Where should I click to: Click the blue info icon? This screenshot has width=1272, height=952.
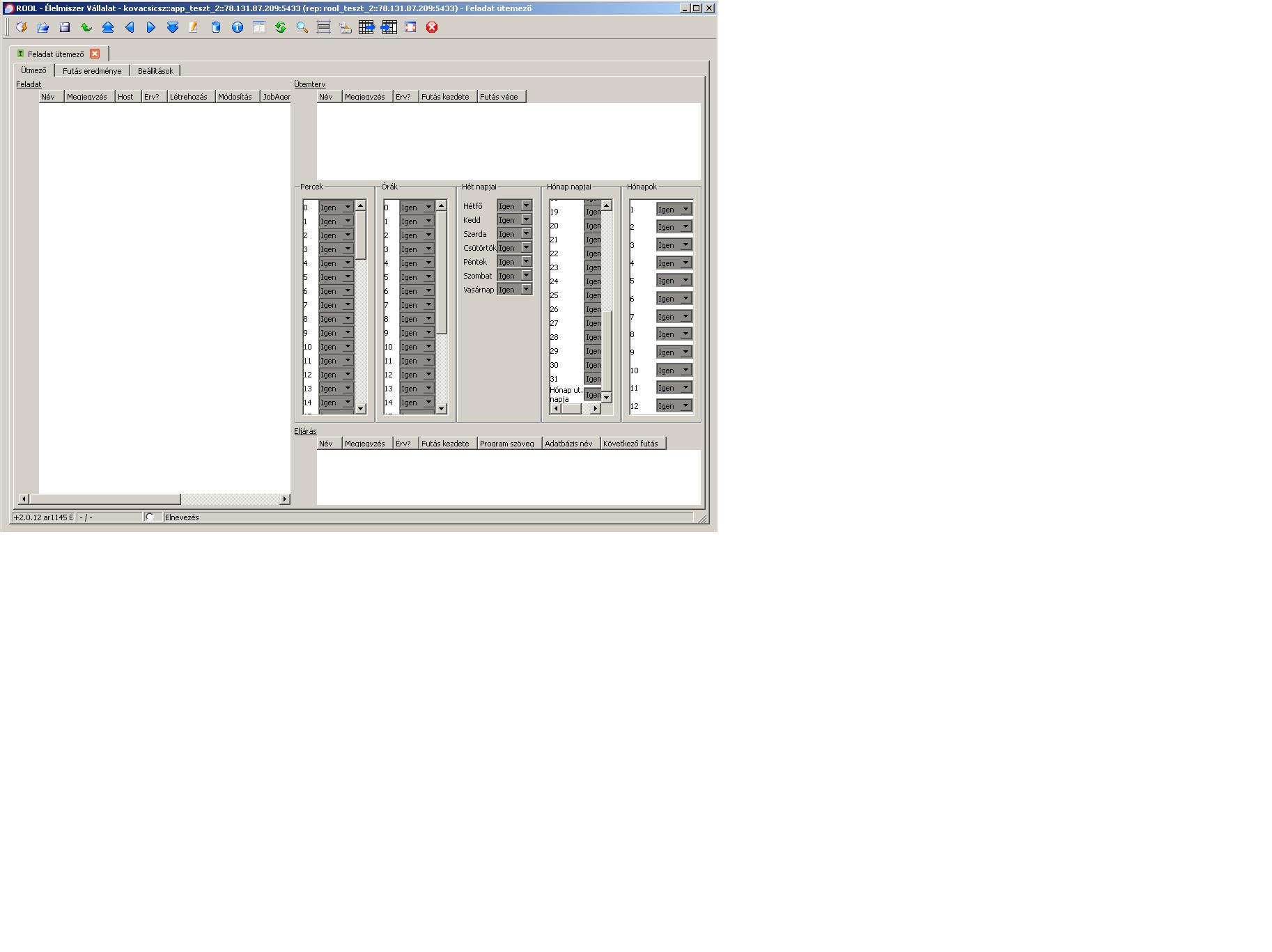coord(238,27)
